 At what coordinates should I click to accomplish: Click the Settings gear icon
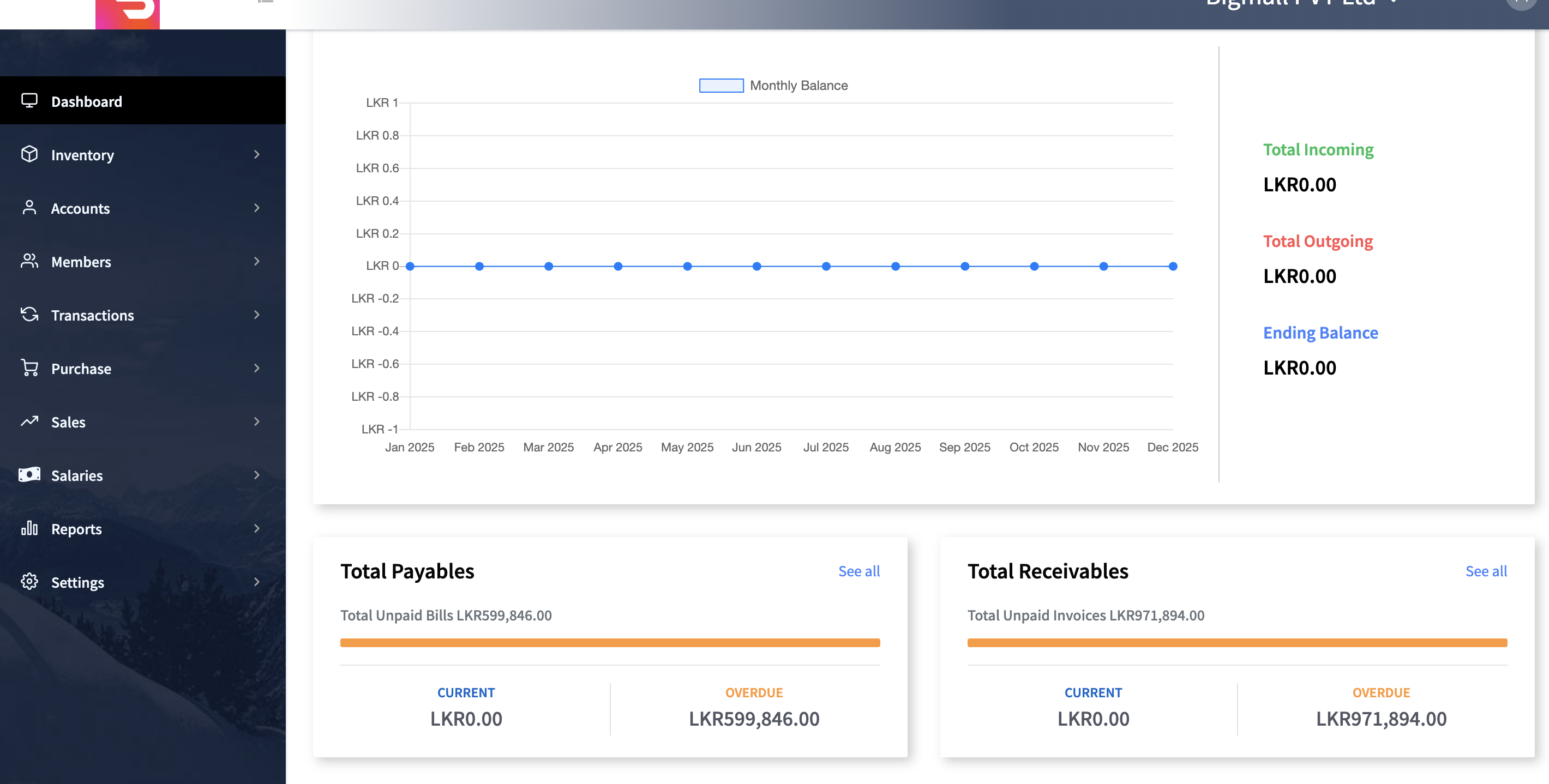(29, 581)
